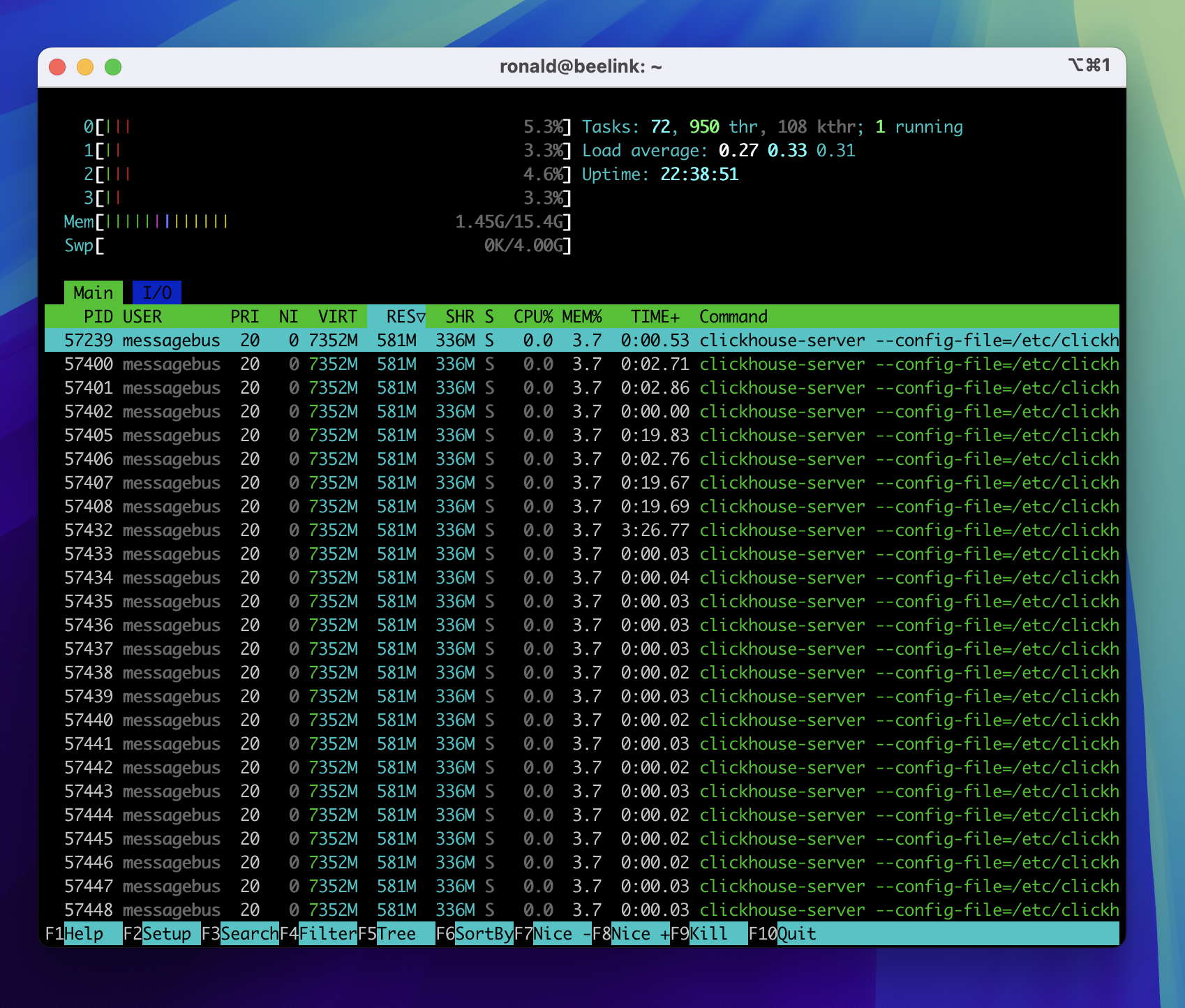Select process row with PID 57408
This screenshot has height=1008, width=1185.
(x=582, y=506)
